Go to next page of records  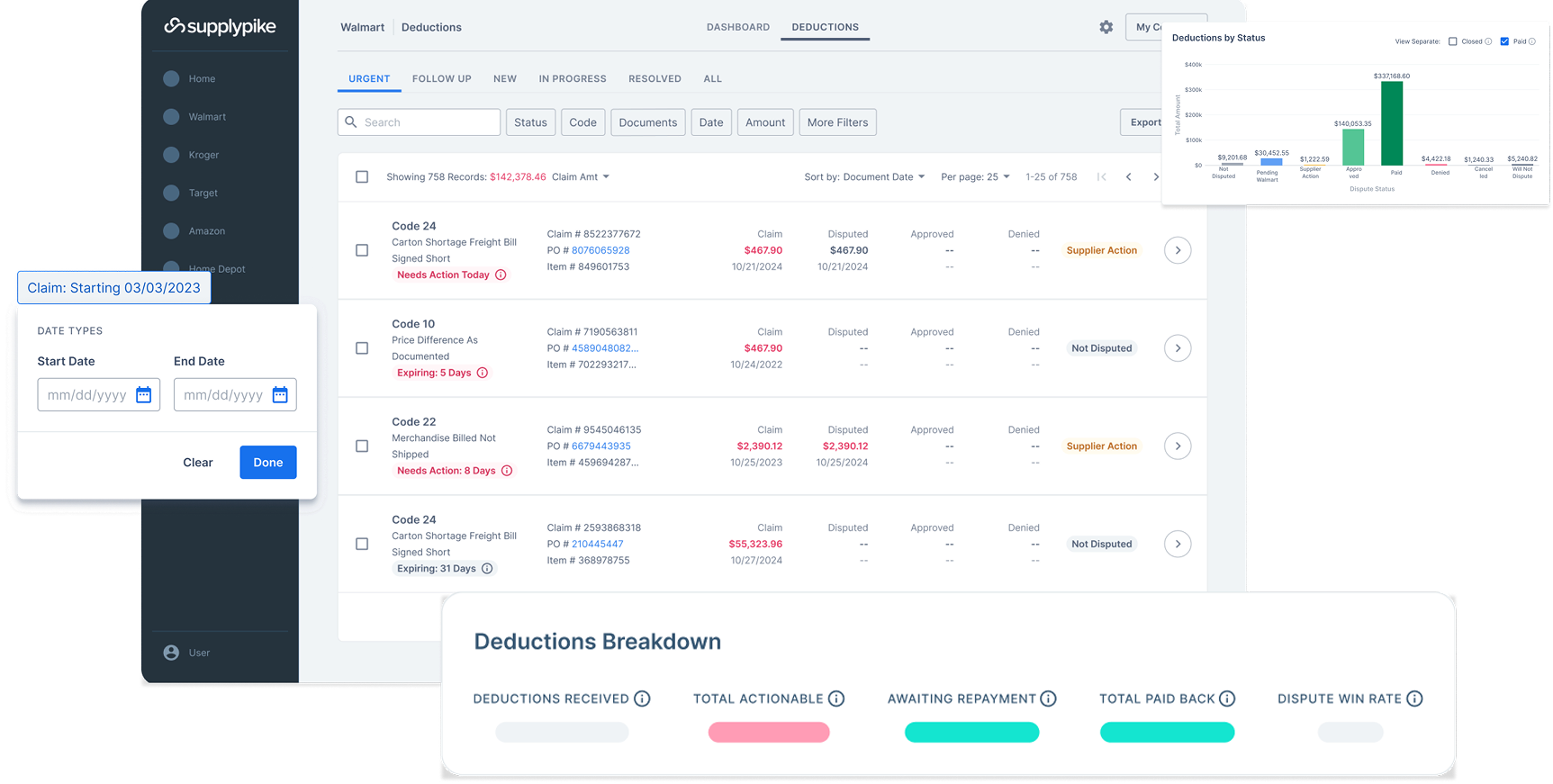(1156, 177)
